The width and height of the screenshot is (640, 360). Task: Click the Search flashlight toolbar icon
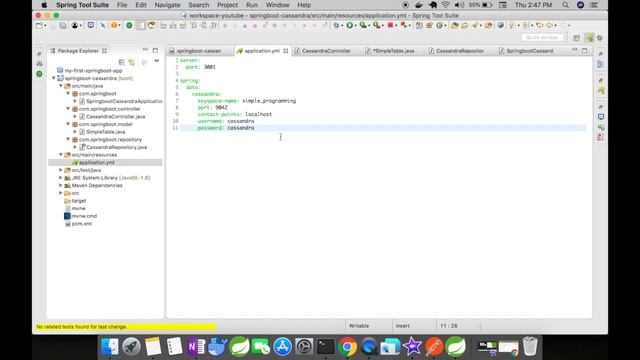point(475,25)
